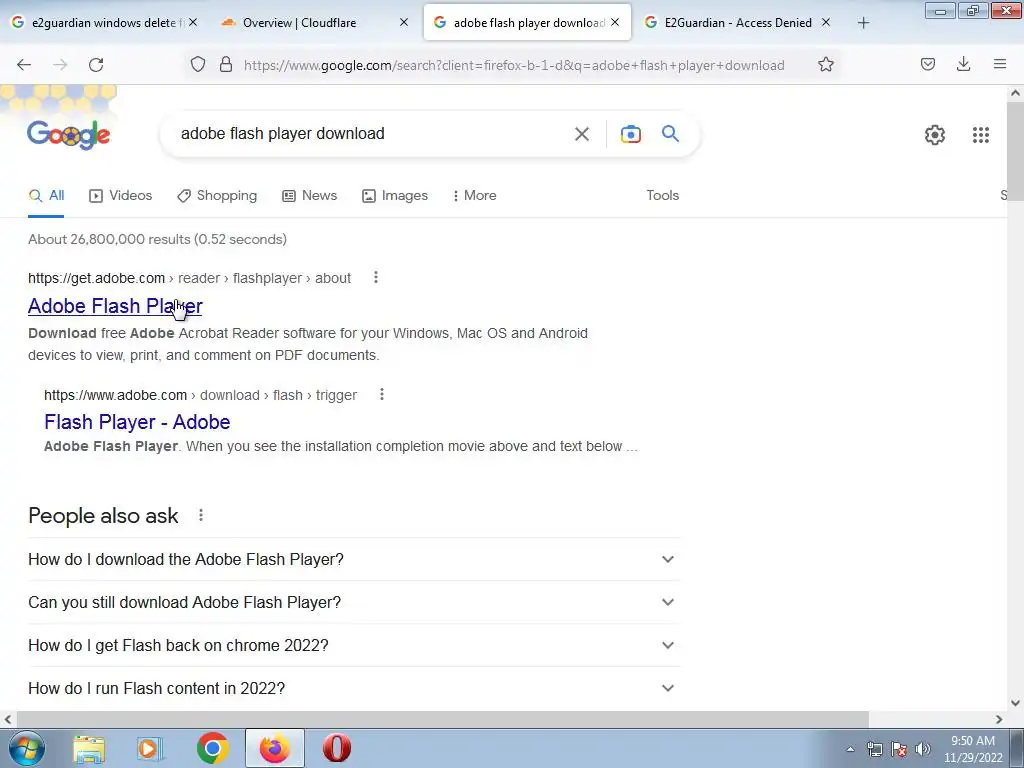Expand How do I download Adobe Flash Player
The height and width of the screenshot is (768, 1024).
click(353, 560)
